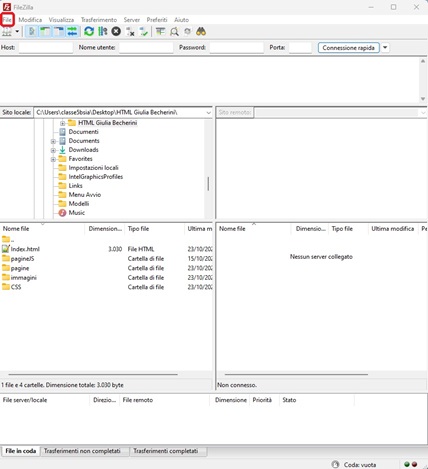Image resolution: width=428 pixels, height=469 pixels.
Task: Click into the Host field
Action: [x=46, y=48]
